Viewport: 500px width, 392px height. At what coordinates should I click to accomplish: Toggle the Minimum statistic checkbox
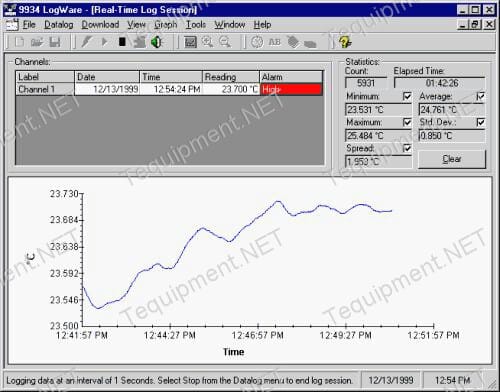click(407, 96)
